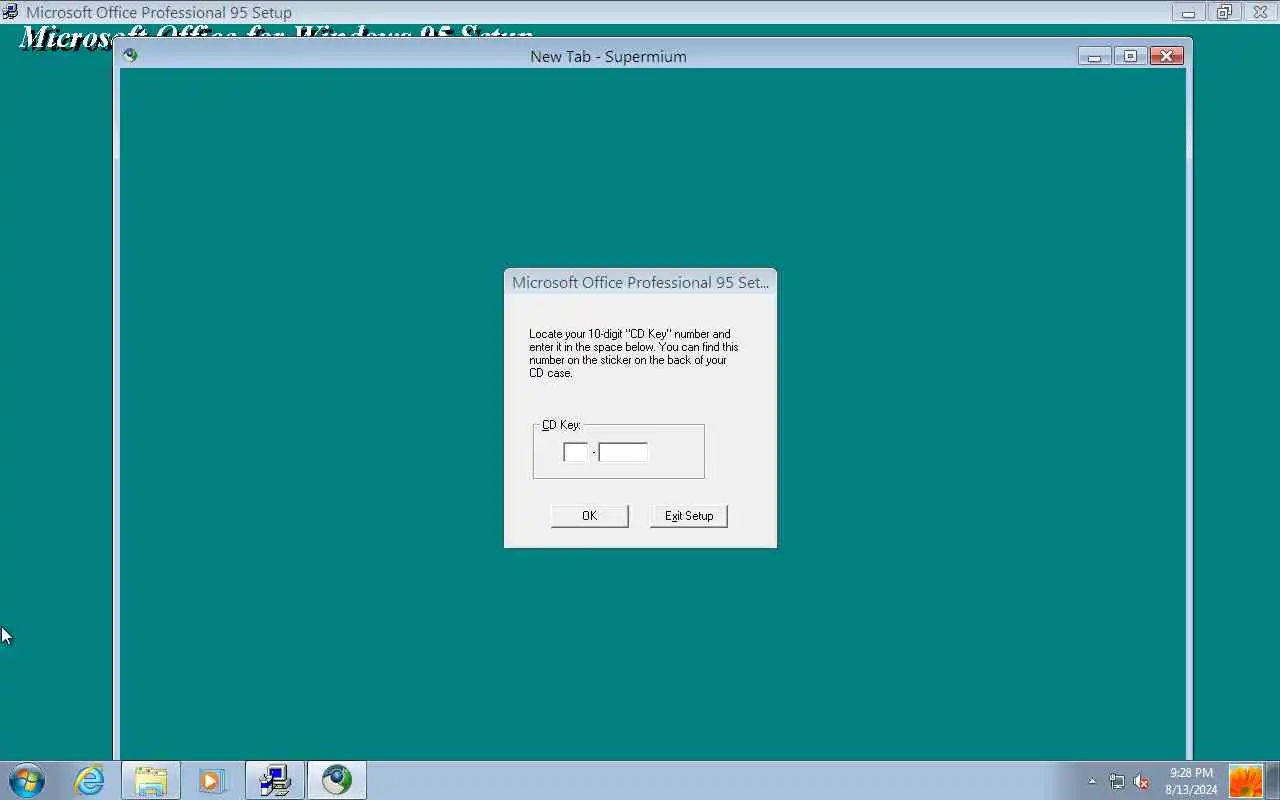This screenshot has height=800, width=1280.
Task: Click the Exit Setup button
Action: pyautogui.click(x=689, y=516)
